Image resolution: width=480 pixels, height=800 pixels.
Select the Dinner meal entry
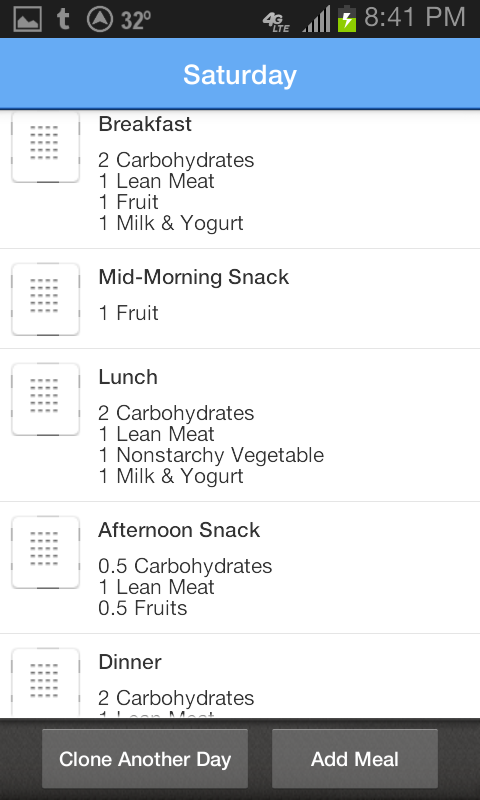click(x=240, y=676)
